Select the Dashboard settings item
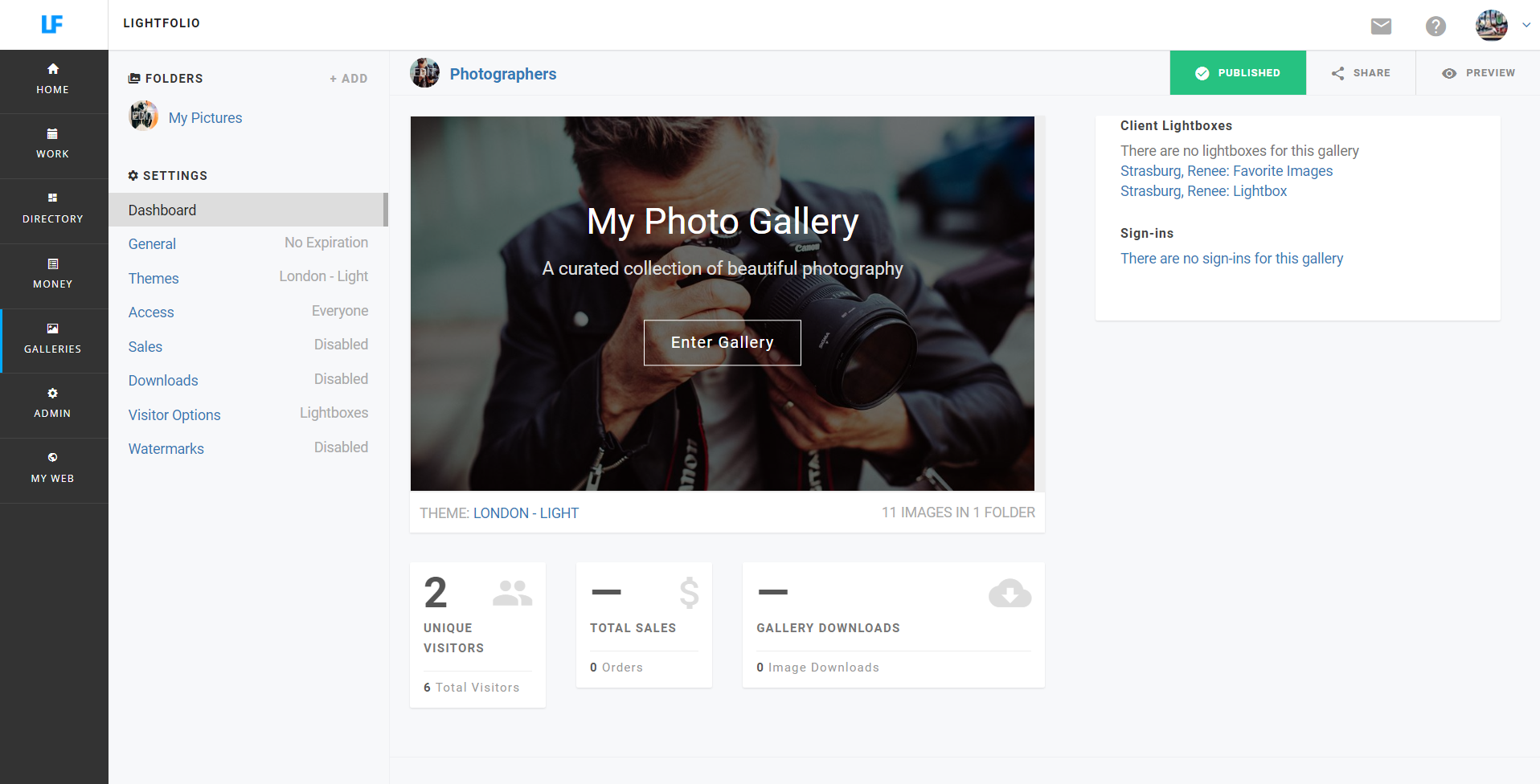Screen dimensions: 1540x784 (x=248, y=210)
